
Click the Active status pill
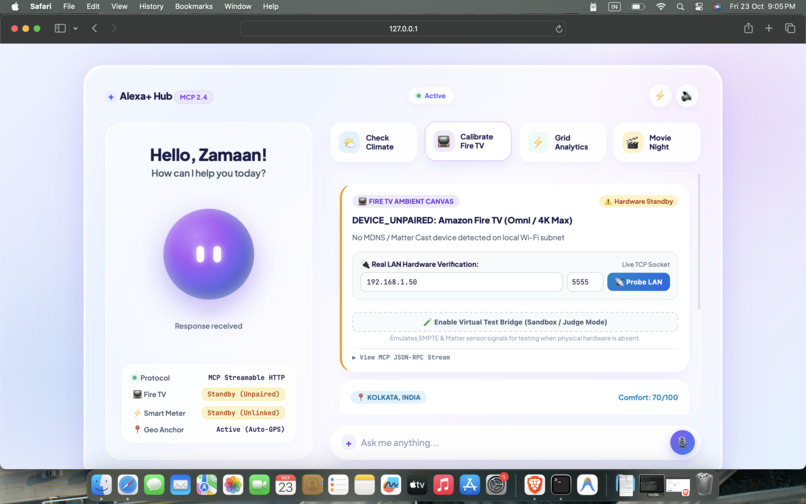point(431,96)
